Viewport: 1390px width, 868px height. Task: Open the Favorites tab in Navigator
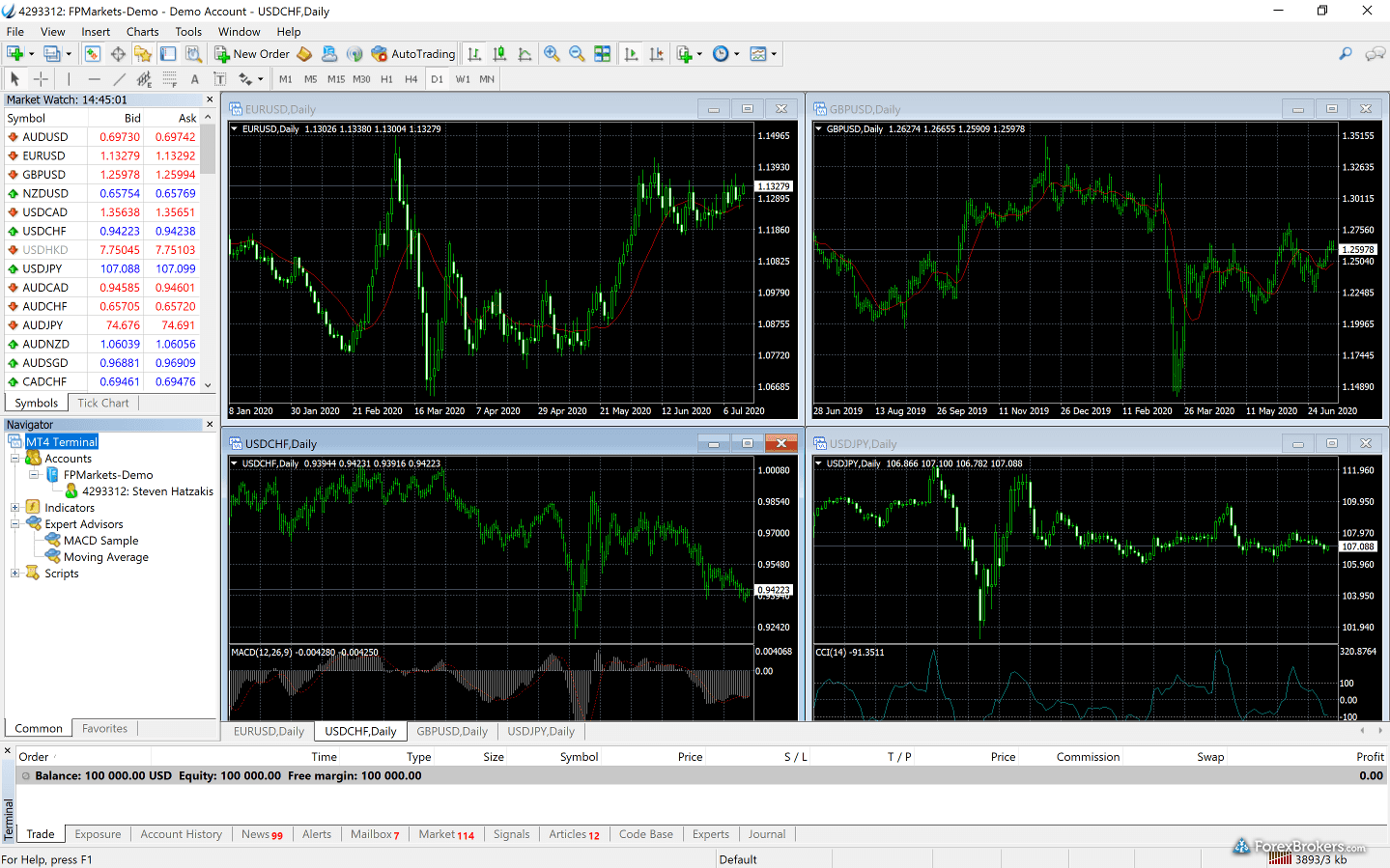(x=104, y=729)
